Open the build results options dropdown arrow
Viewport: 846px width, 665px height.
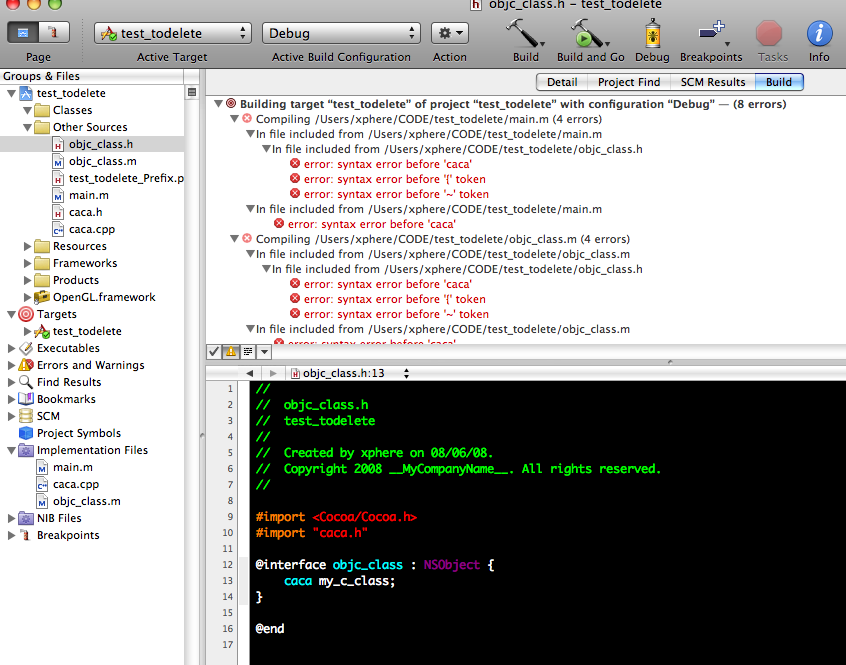(264, 352)
